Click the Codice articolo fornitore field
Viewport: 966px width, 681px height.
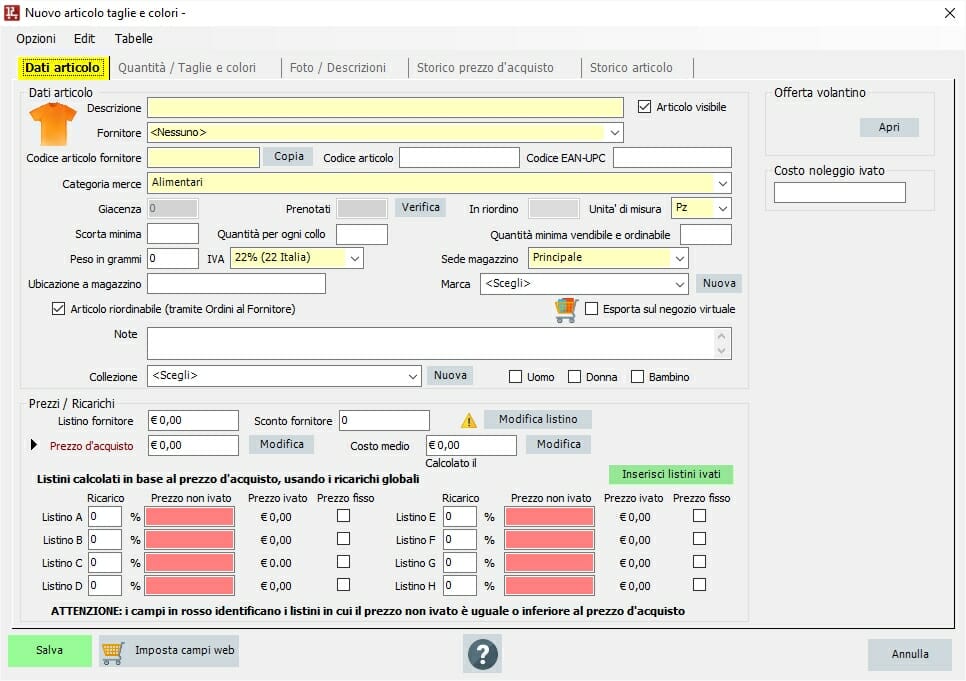click(x=203, y=157)
